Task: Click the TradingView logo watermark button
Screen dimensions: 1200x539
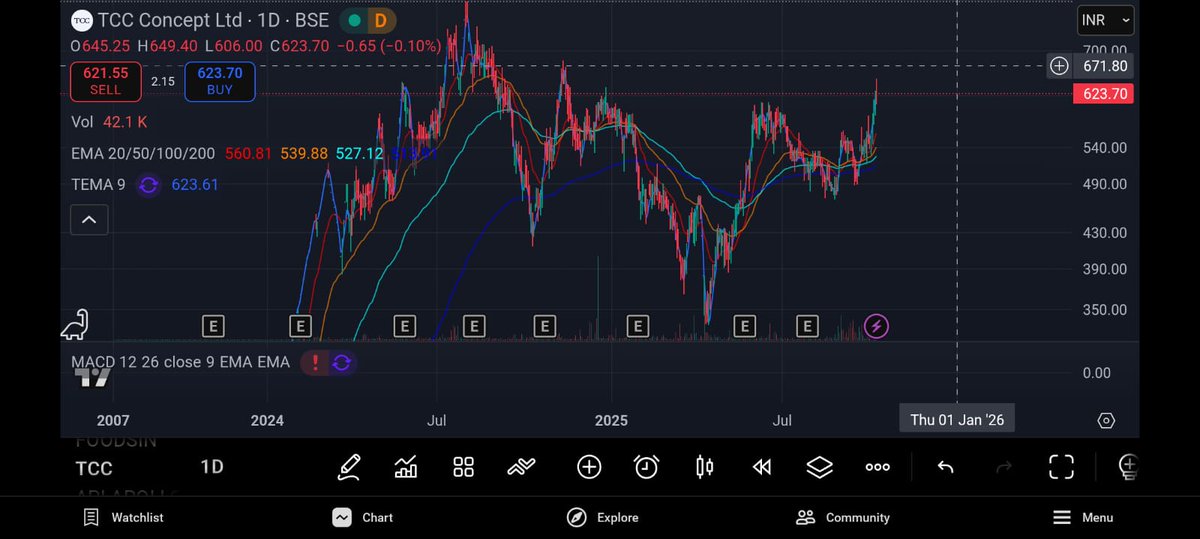Action: click(93, 377)
